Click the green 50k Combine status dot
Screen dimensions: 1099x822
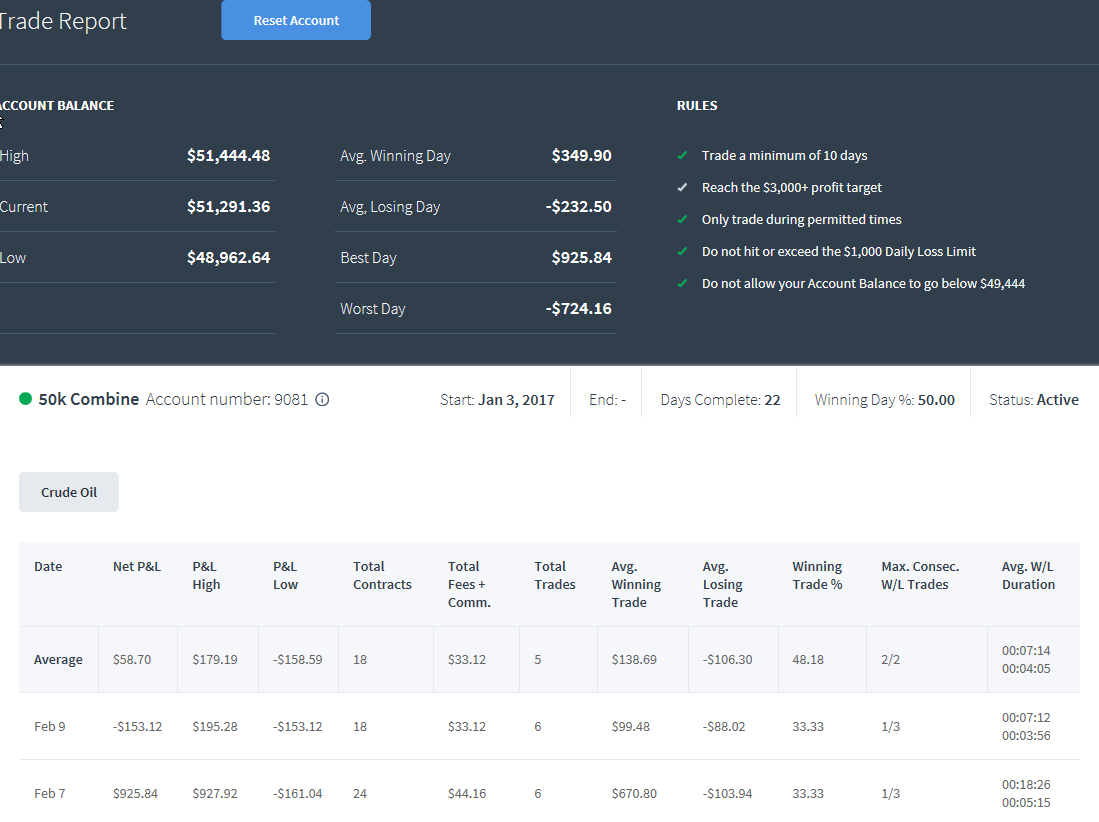tap(25, 399)
